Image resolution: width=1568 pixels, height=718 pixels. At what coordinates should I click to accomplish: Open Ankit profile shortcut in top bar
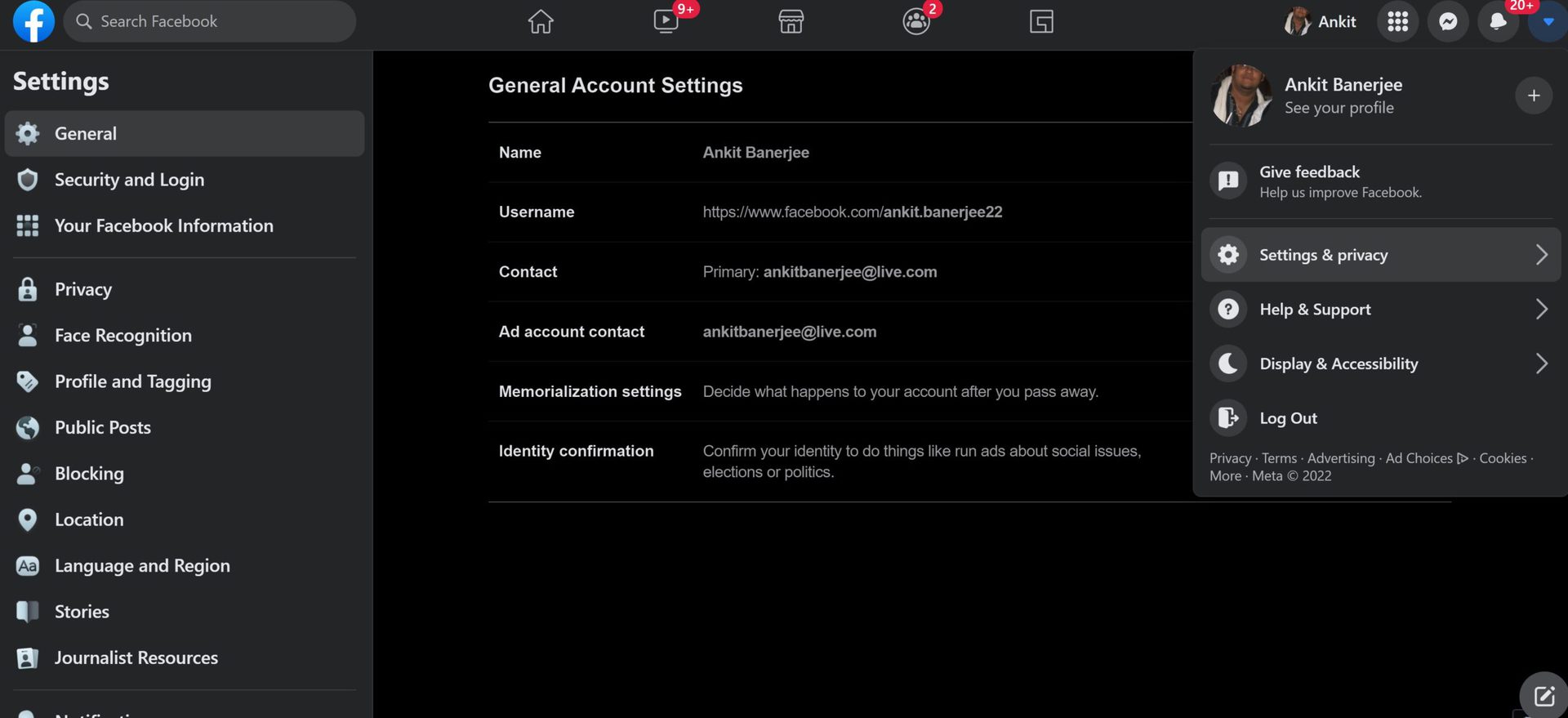1320,21
